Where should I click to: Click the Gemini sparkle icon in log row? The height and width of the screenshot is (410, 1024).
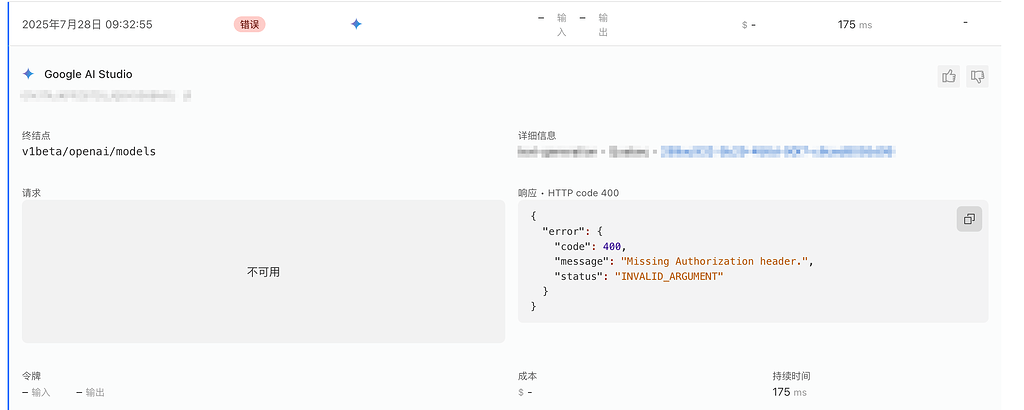pyautogui.click(x=356, y=24)
